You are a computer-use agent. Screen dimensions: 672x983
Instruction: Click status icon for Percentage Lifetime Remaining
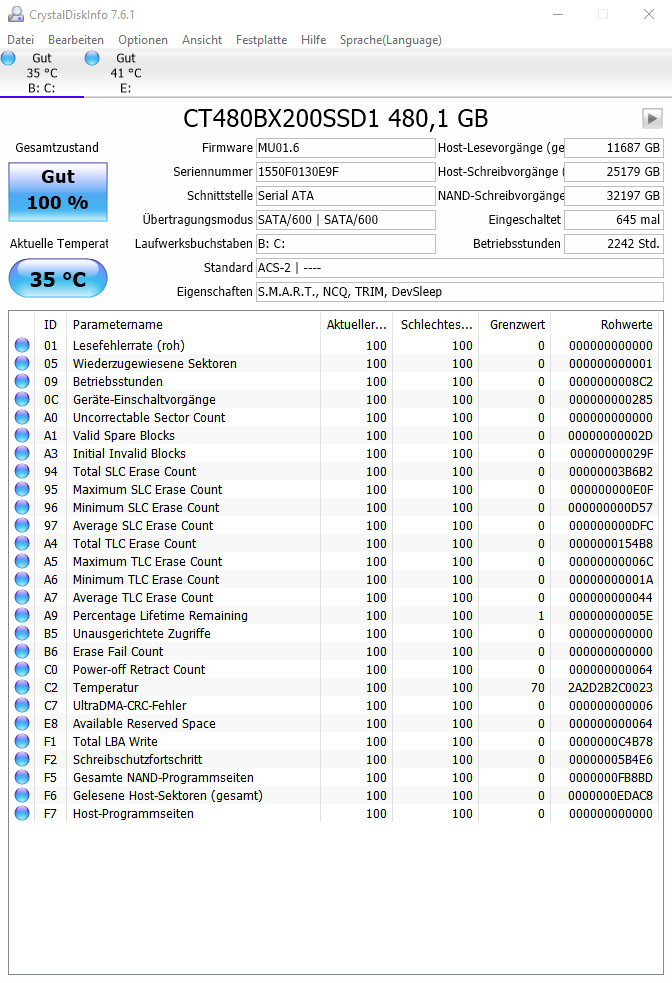pyautogui.click(x=22, y=615)
